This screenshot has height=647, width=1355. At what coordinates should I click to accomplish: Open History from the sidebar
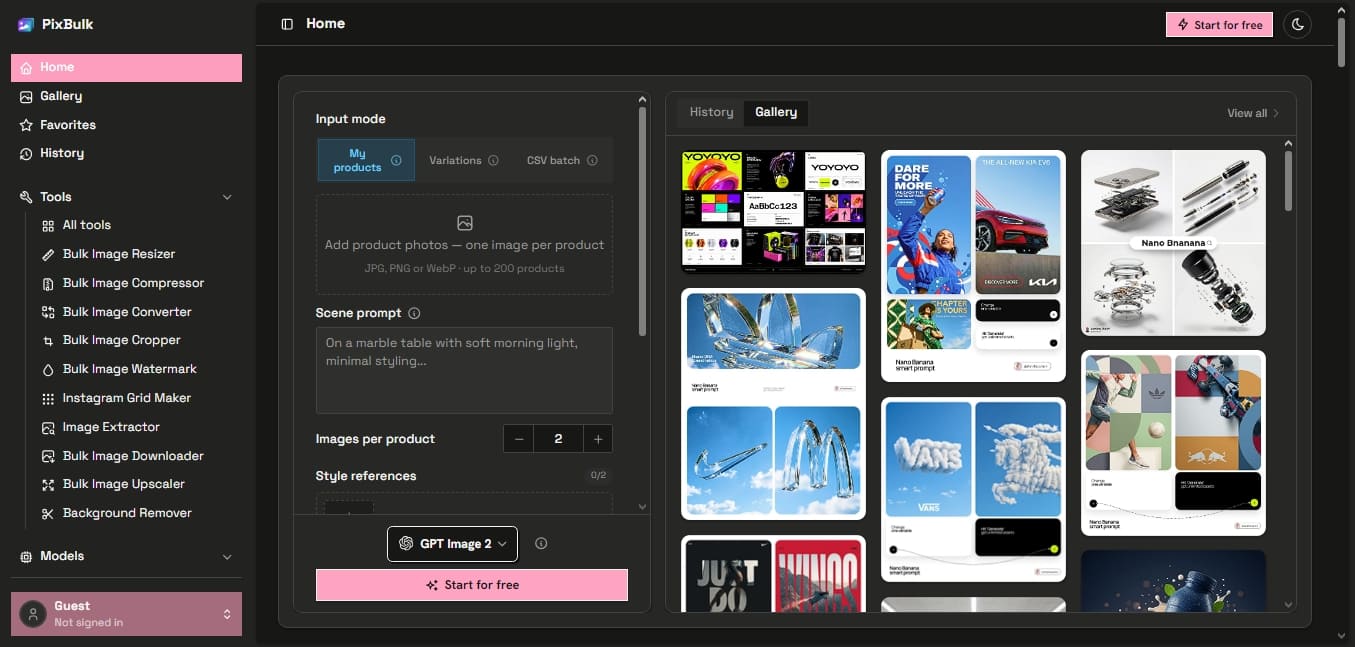click(126, 153)
